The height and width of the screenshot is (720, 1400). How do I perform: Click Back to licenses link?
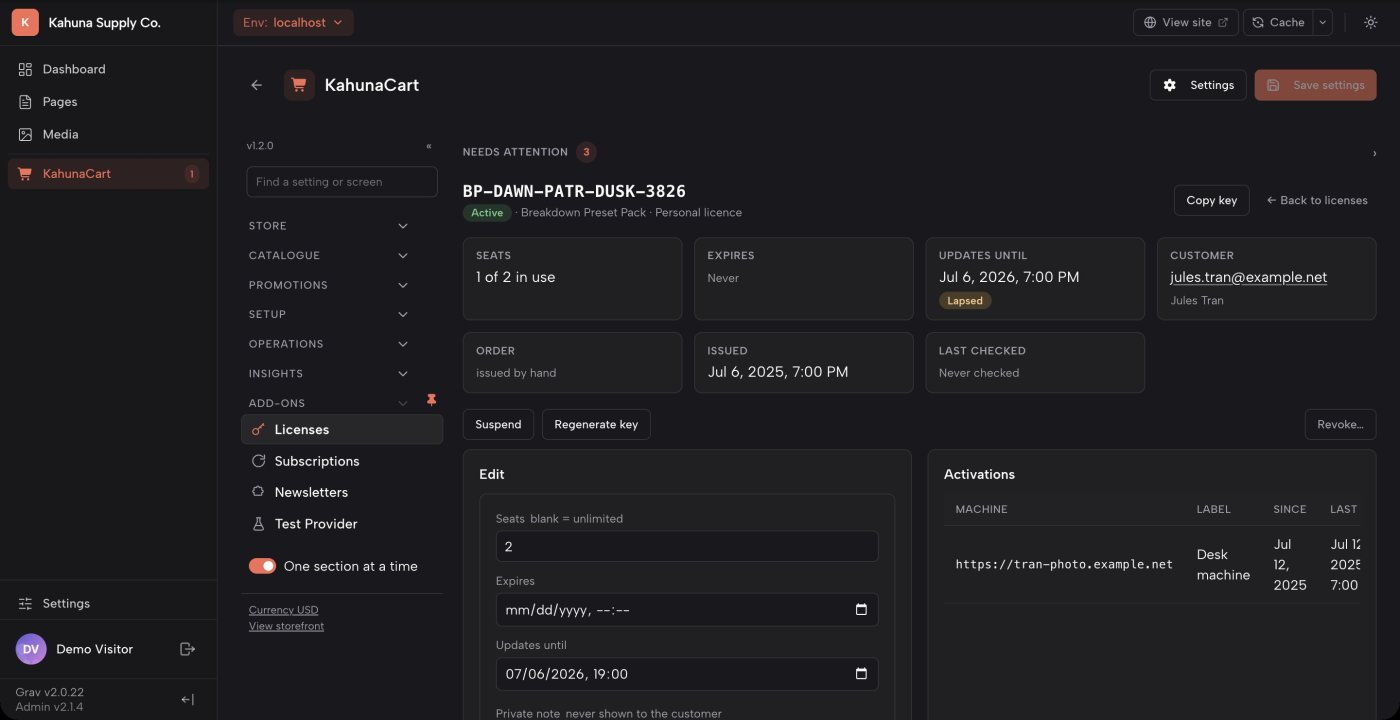coord(1317,200)
